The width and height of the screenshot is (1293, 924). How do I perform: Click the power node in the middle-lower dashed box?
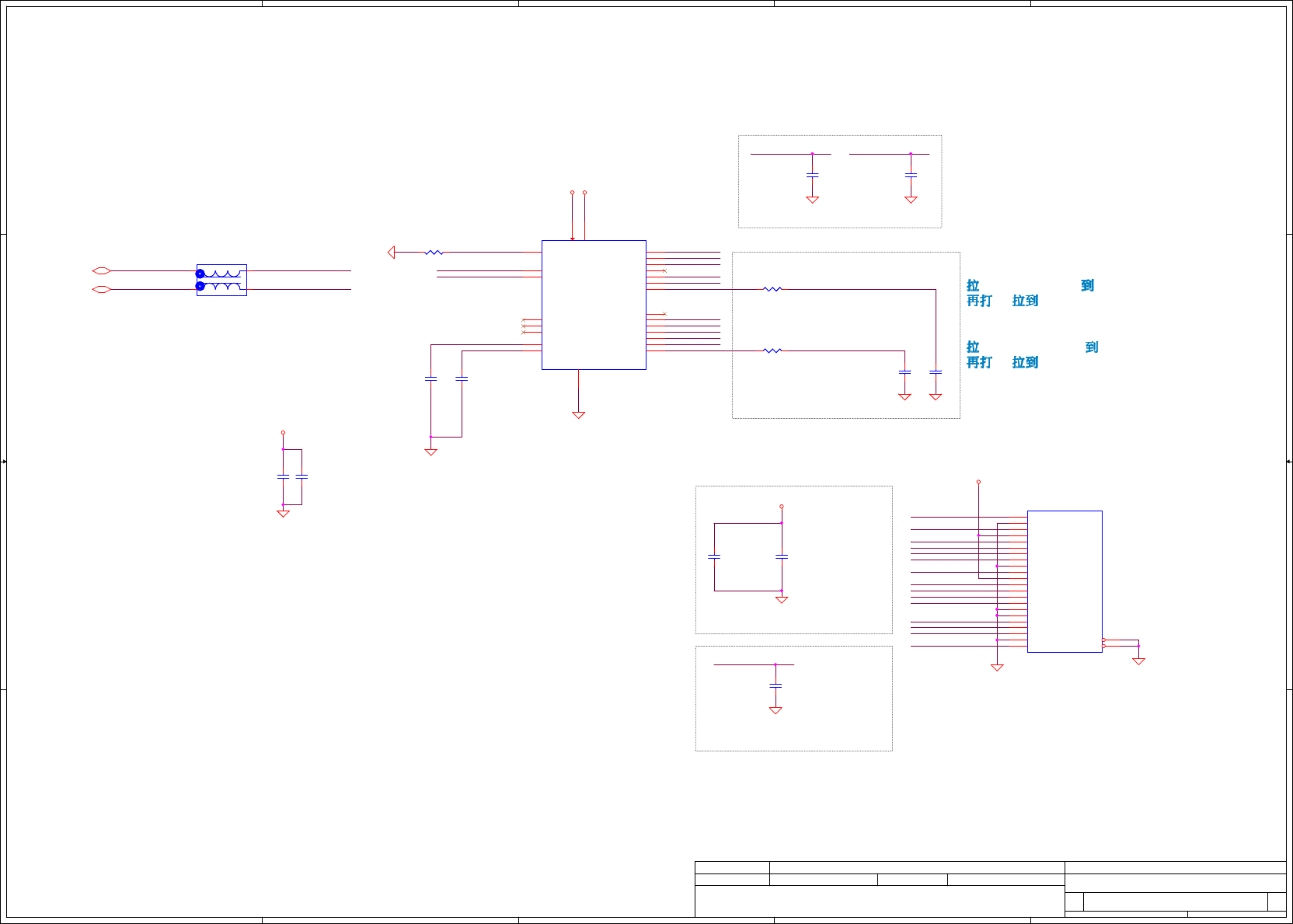(782, 507)
